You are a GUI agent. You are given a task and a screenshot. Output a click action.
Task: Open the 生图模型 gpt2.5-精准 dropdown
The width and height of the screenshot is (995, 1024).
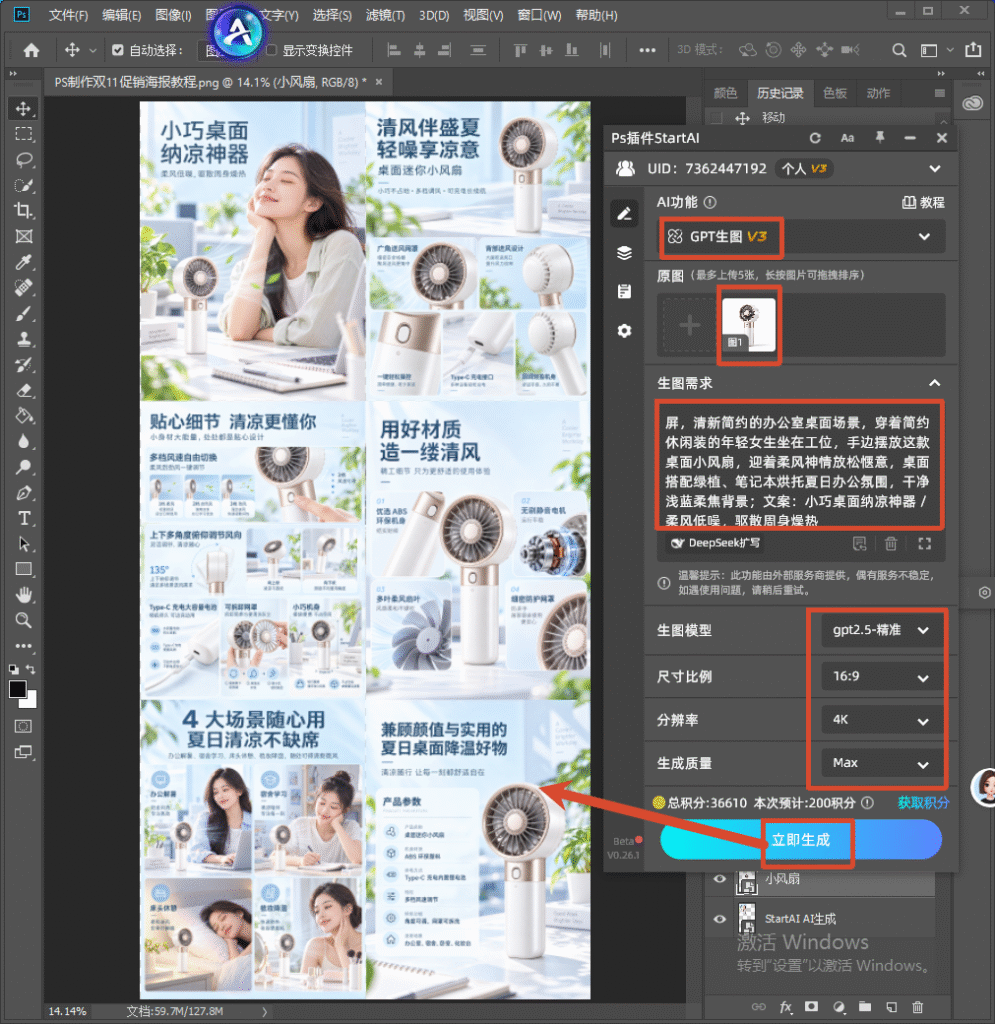click(880, 630)
